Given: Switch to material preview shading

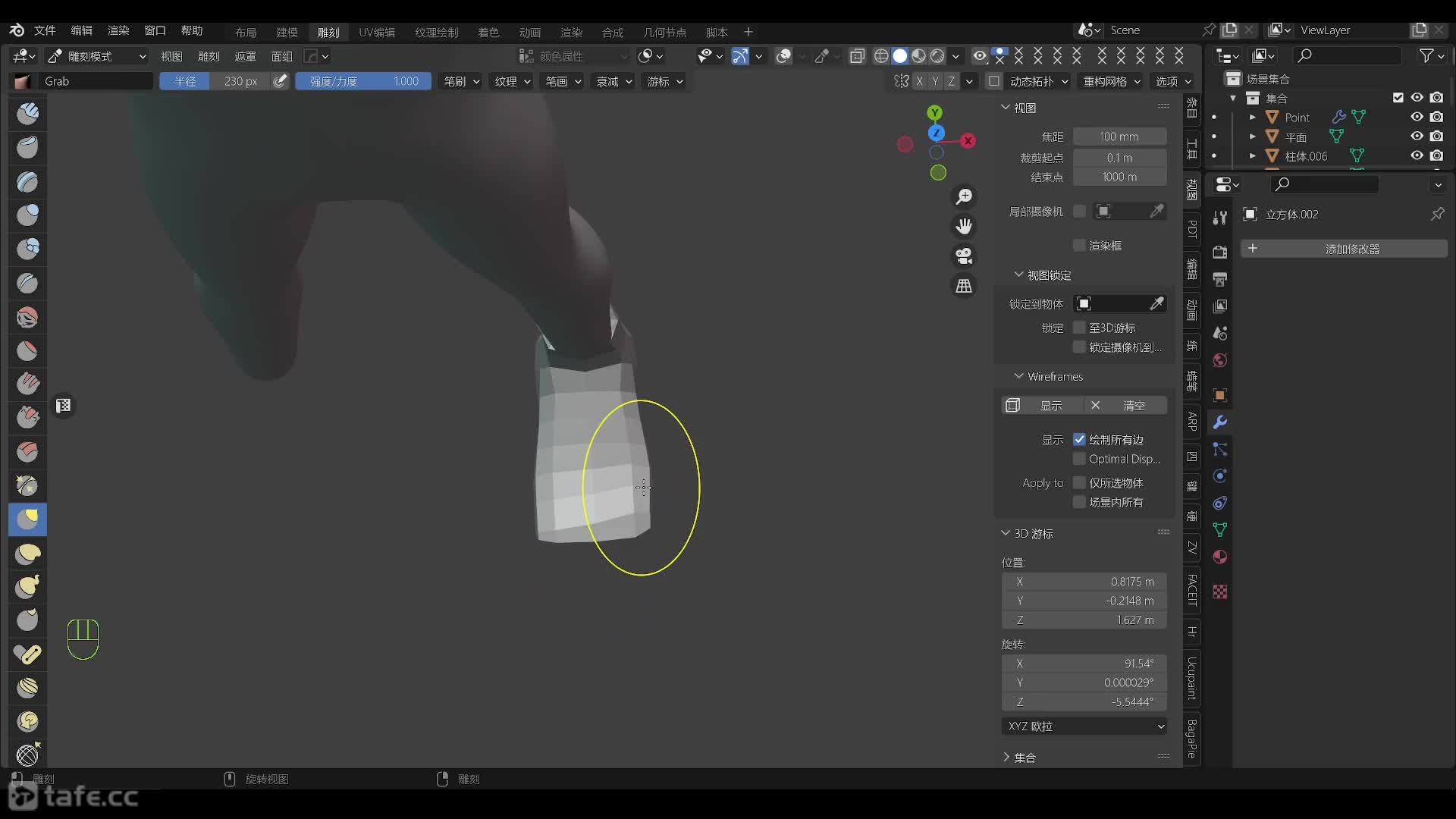Looking at the screenshot, I should click(919, 56).
